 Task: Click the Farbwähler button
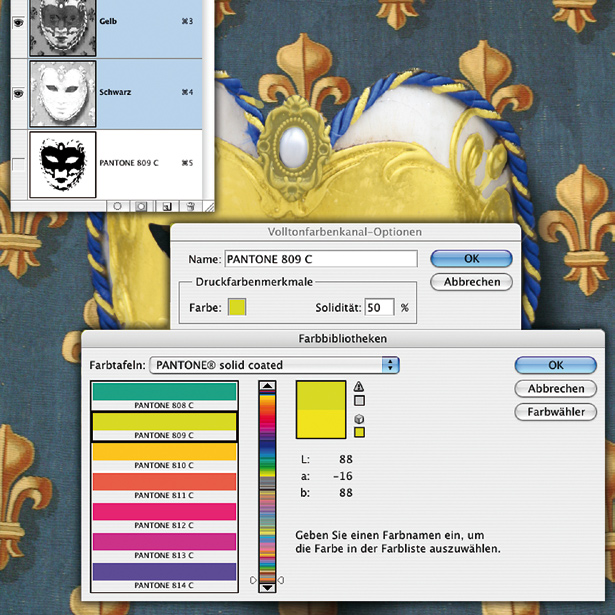556,412
